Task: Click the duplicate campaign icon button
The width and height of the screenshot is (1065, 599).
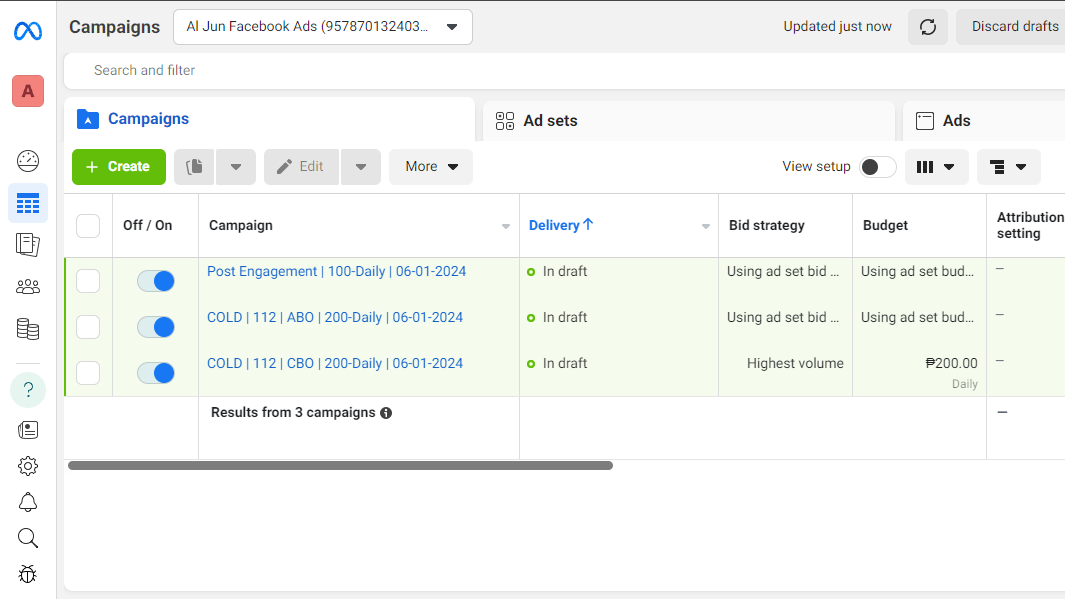Action: tap(195, 167)
